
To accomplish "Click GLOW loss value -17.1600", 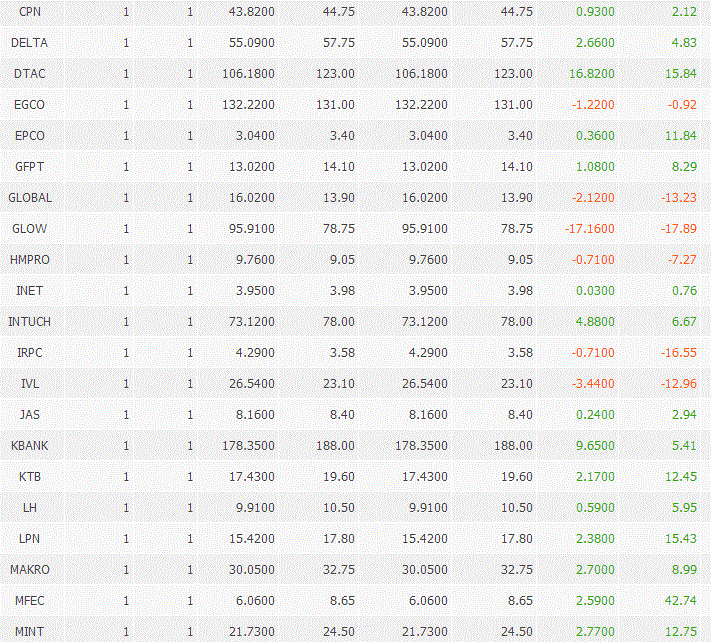I will pos(590,229).
